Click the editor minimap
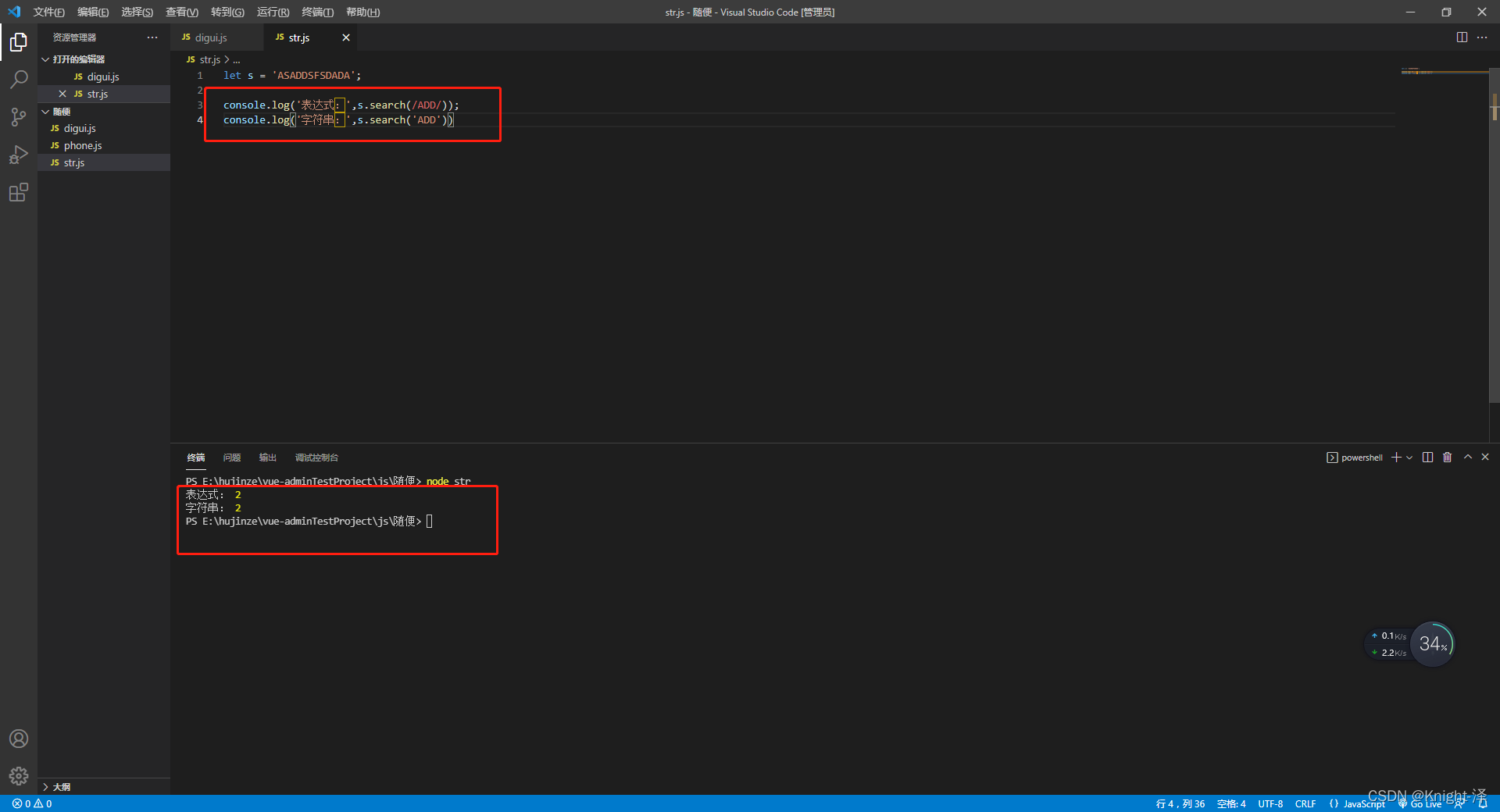This screenshot has height=812, width=1500. 1444,72
